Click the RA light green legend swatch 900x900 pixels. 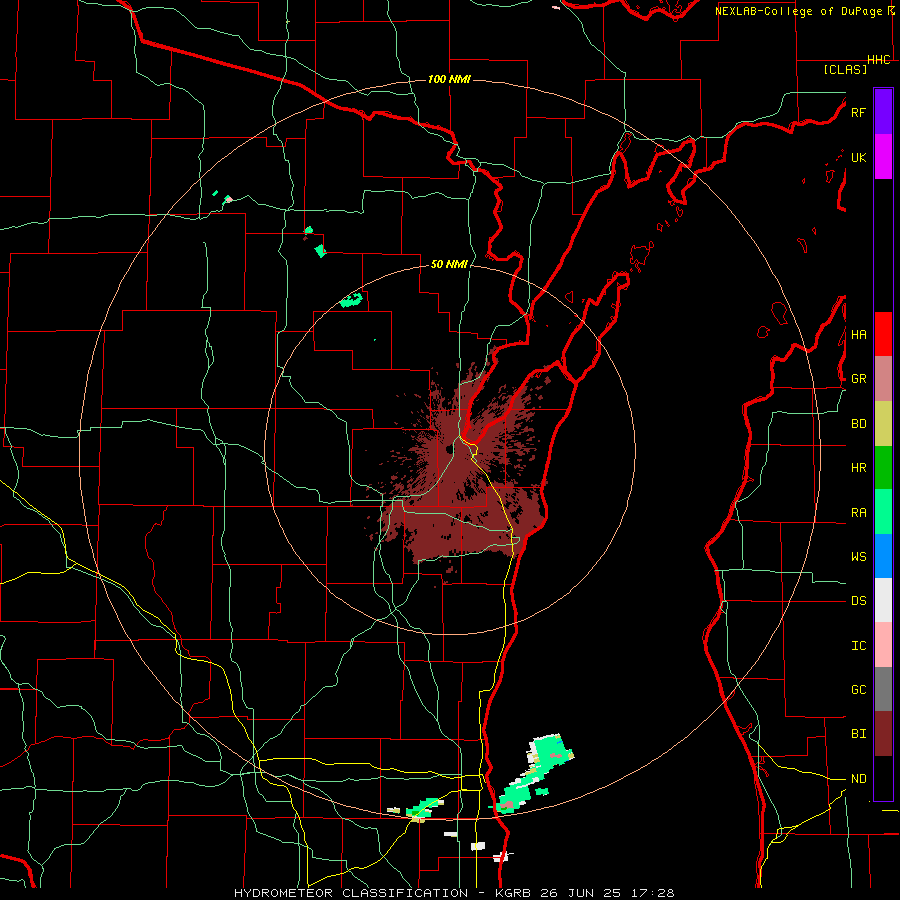point(883,512)
